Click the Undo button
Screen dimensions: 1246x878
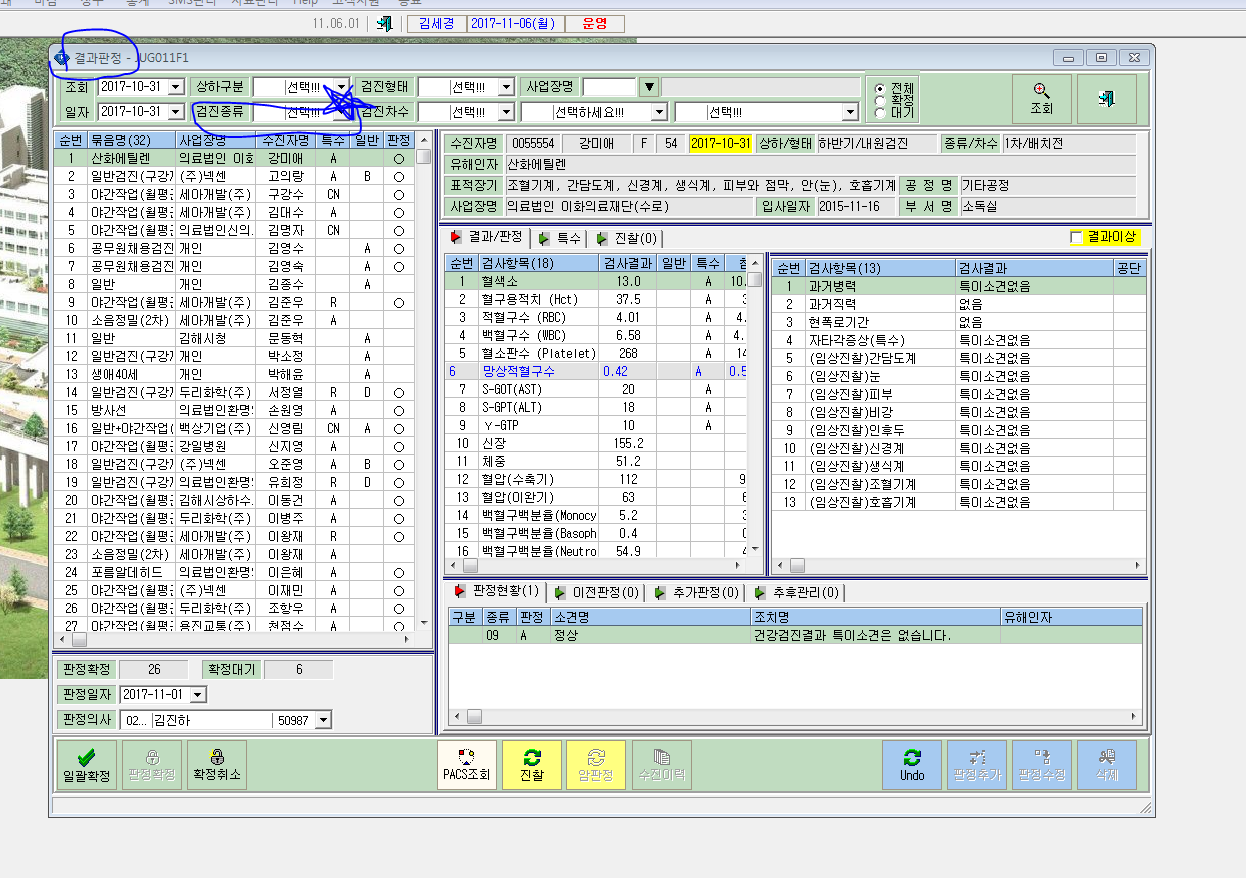912,765
